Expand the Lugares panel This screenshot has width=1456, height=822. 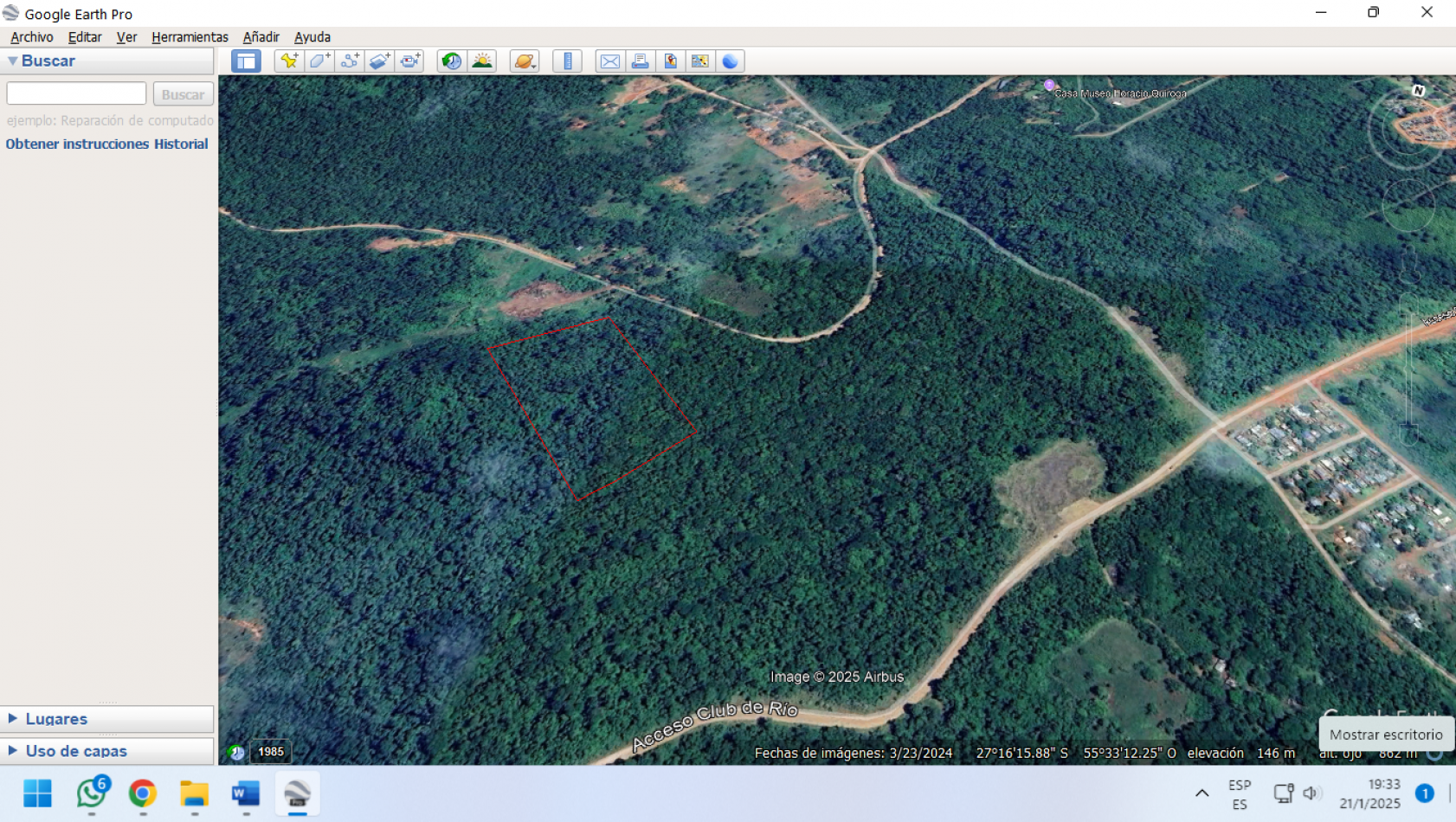(56, 719)
